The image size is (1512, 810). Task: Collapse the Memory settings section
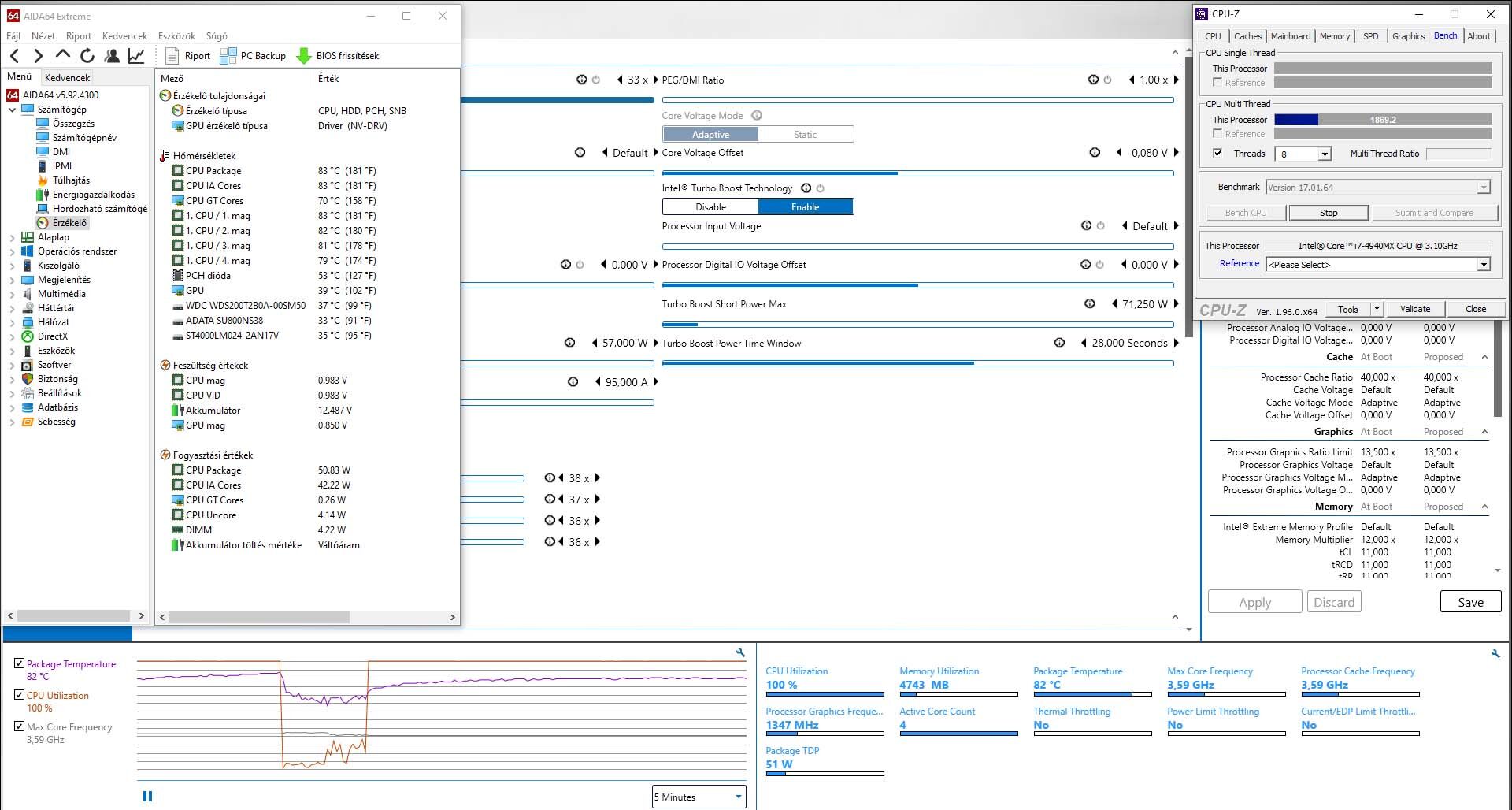[x=1484, y=507]
